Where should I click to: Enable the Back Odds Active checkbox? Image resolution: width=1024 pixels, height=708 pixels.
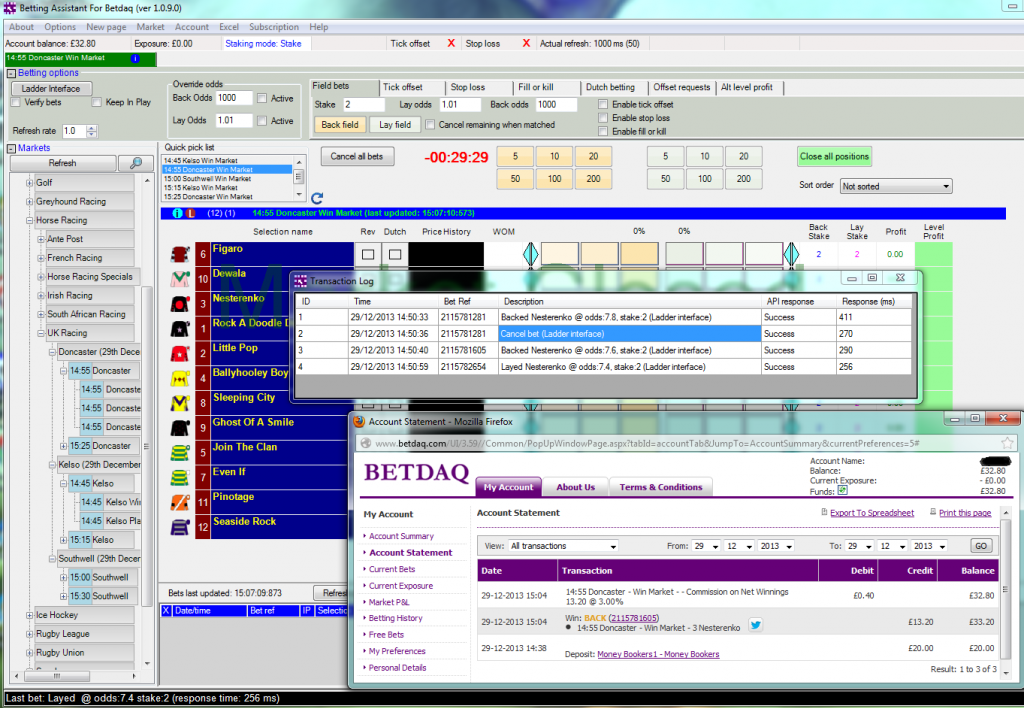[x=262, y=99]
